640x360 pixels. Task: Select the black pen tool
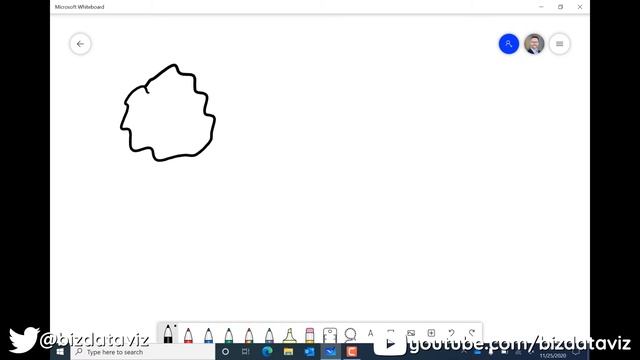tap(168, 334)
